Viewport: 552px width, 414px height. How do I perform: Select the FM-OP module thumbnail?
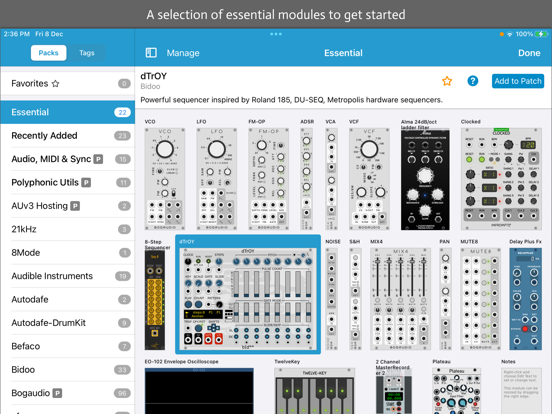tap(269, 179)
